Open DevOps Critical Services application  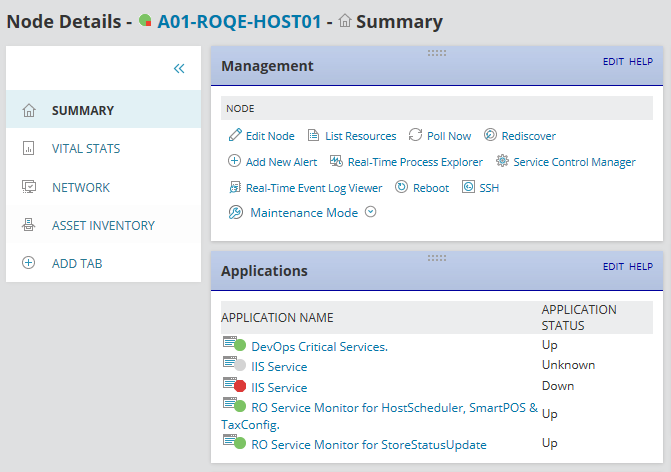(319, 347)
